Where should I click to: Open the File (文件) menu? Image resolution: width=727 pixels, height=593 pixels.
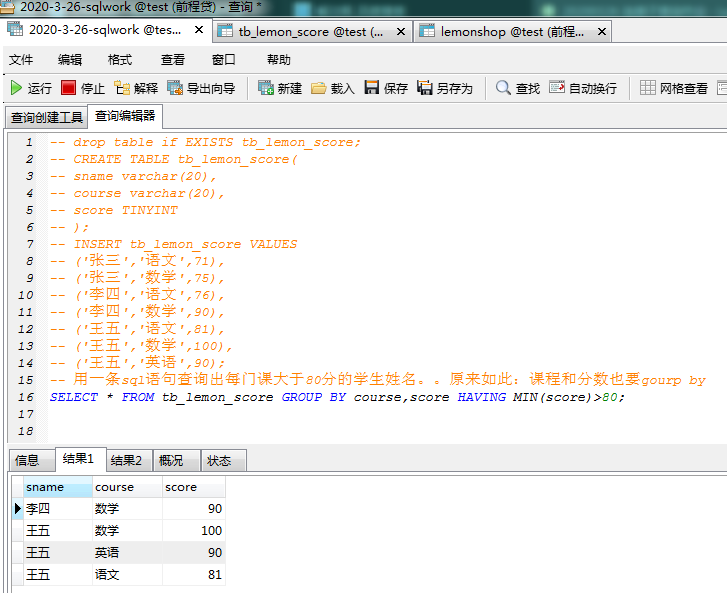[21, 60]
